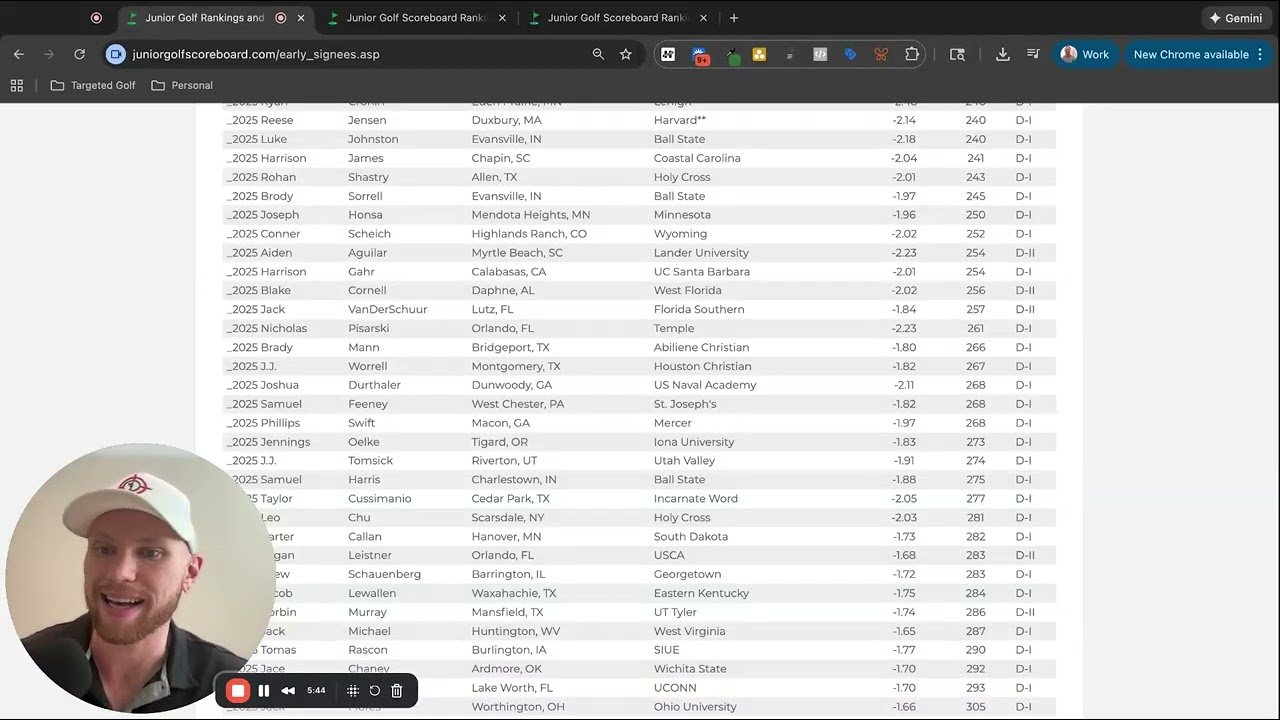Open the black-and-white checkered extension
This screenshot has height=720, width=1280.
[668, 54]
